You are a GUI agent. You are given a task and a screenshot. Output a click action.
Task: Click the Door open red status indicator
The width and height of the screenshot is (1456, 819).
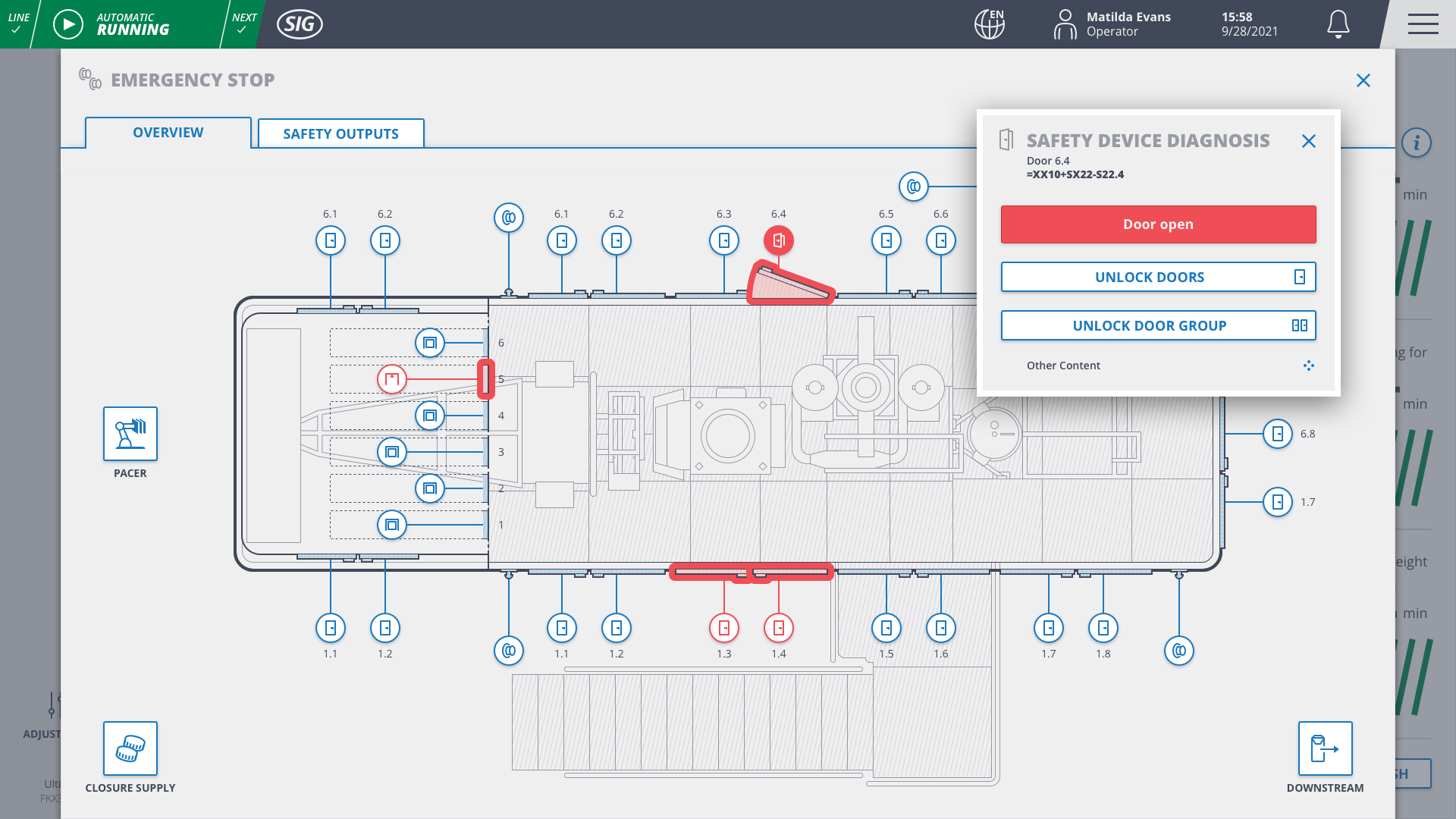tap(1159, 224)
